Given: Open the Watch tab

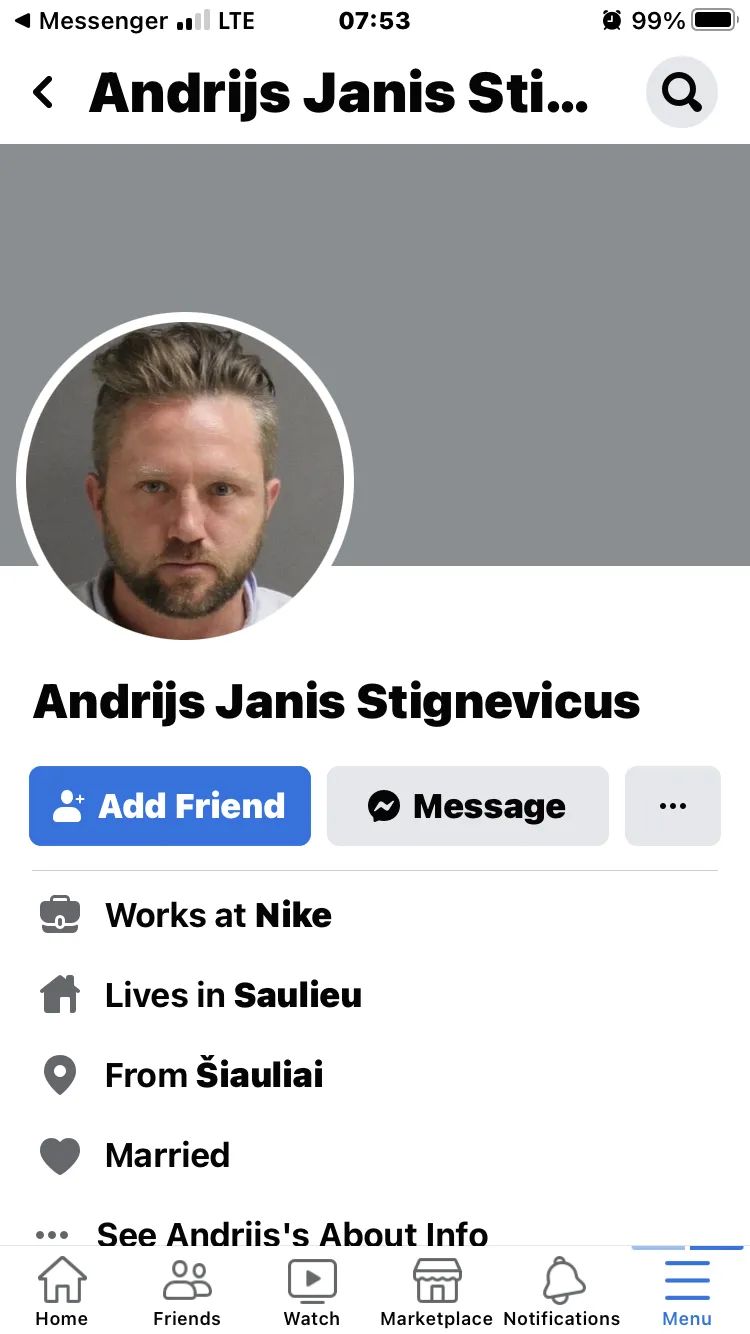Looking at the screenshot, I should 312,1291.
